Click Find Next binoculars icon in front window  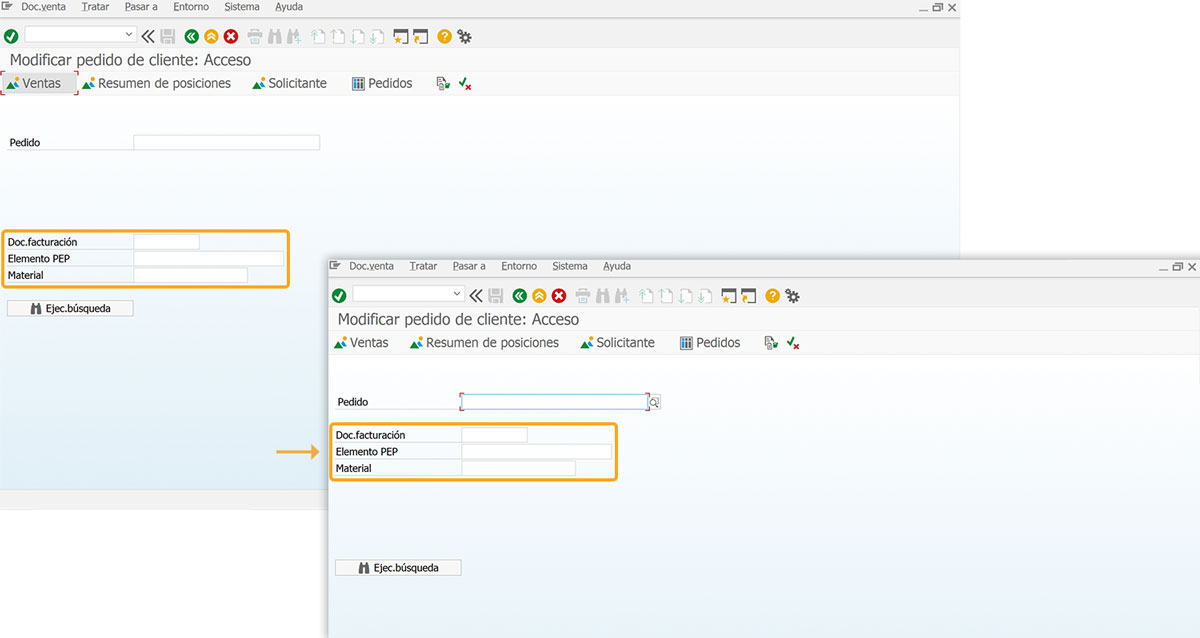coord(622,296)
